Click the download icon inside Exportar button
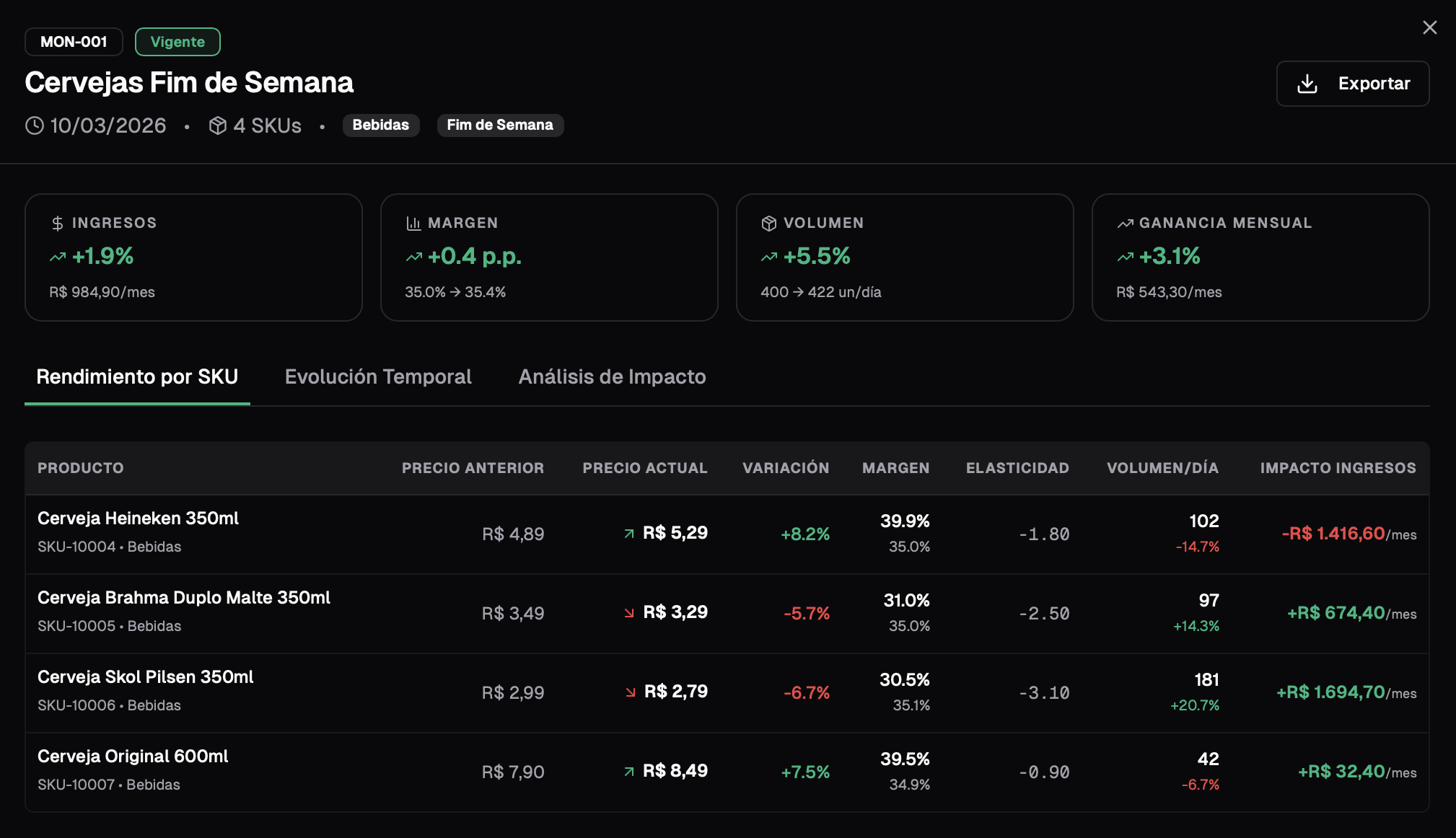This screenshot has height=838, width=1456. (x=1307, y=83)
